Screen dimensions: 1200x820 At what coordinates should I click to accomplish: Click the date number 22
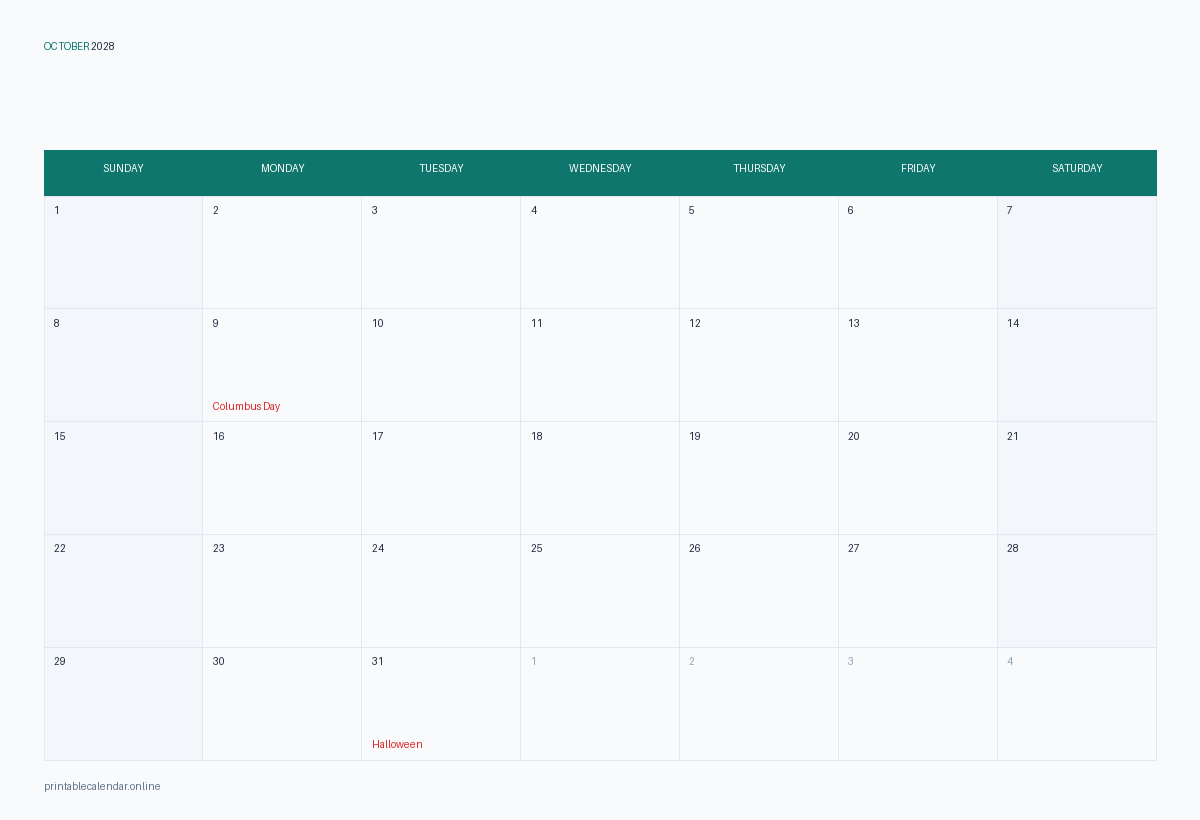click(x=60, y=549)
